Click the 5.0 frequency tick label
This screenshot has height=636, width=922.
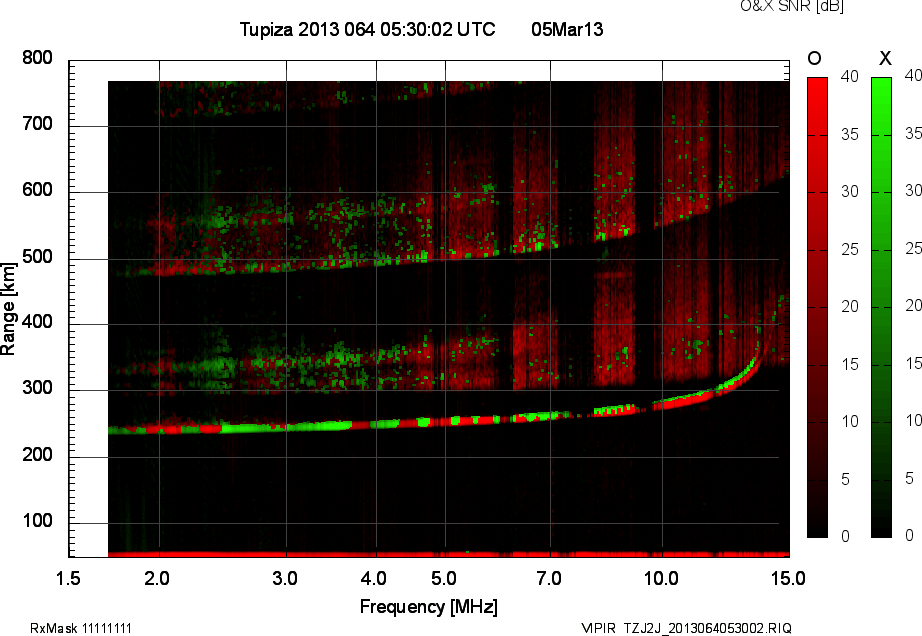click(x=444, y=578)
